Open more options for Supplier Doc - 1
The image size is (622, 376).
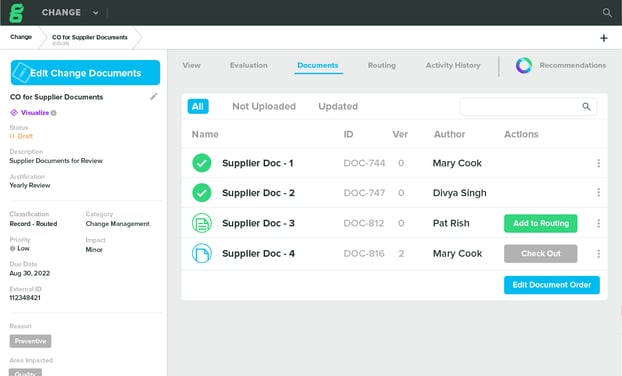598,163
